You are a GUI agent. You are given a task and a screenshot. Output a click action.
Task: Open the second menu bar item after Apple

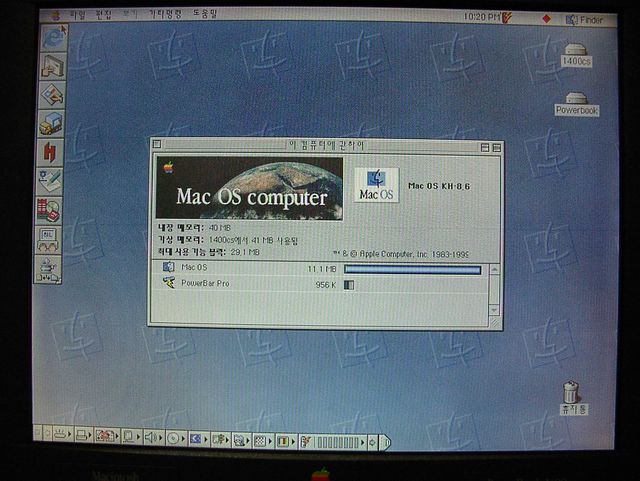coord(103,17)
